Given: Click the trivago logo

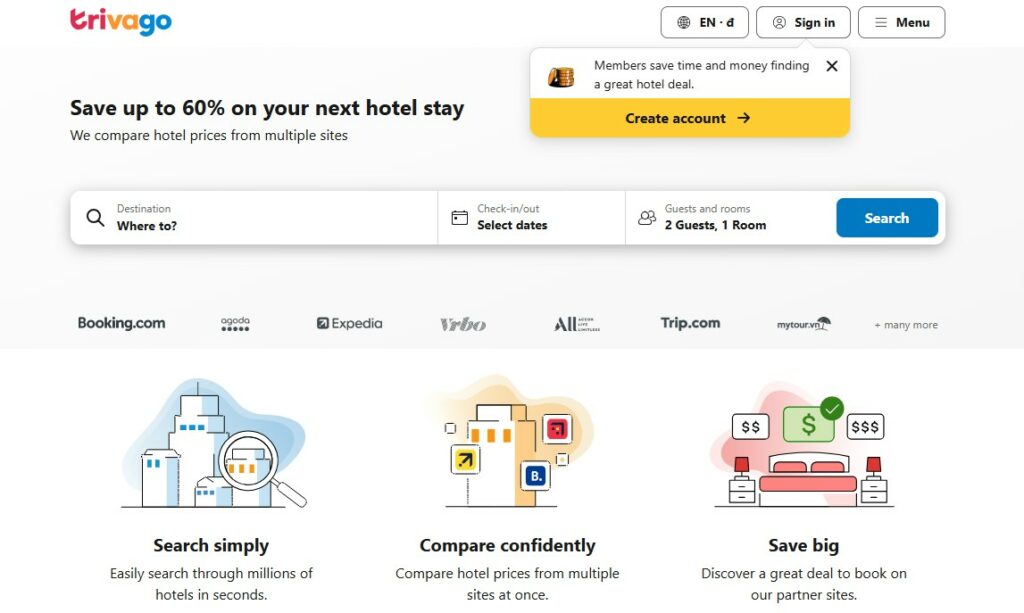Looking at the screenshot, I should pos(120,20).
